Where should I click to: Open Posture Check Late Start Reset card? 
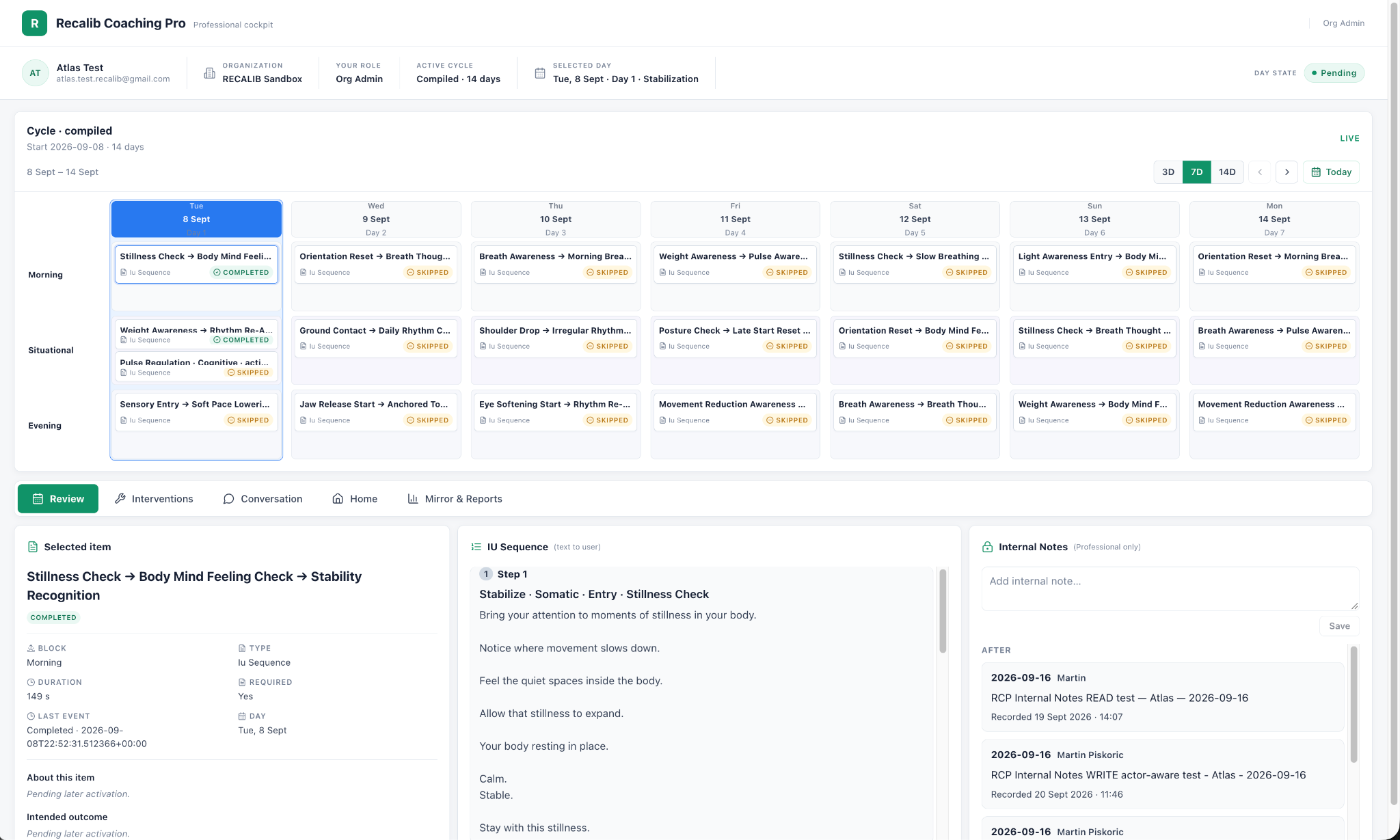(735, 338)
